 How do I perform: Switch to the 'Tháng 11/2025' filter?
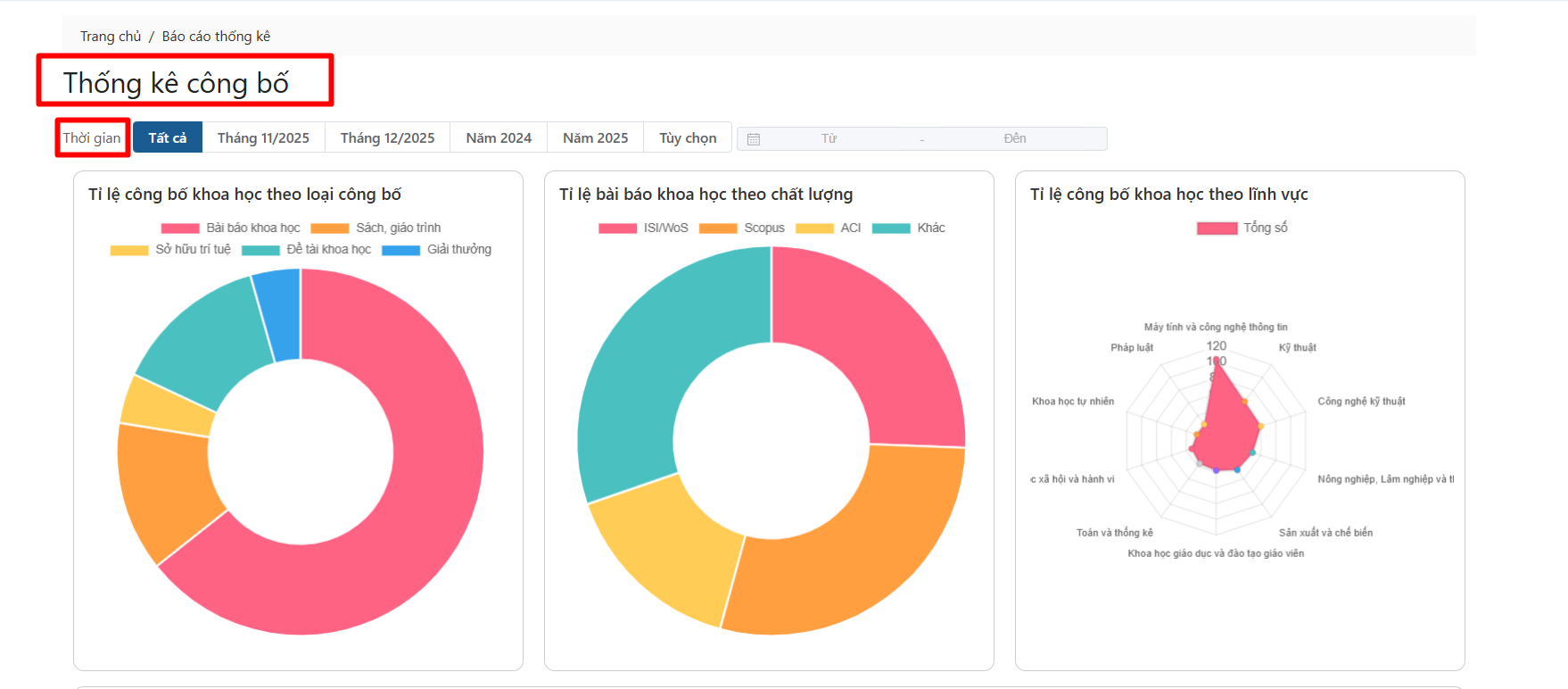click(263, 138)
